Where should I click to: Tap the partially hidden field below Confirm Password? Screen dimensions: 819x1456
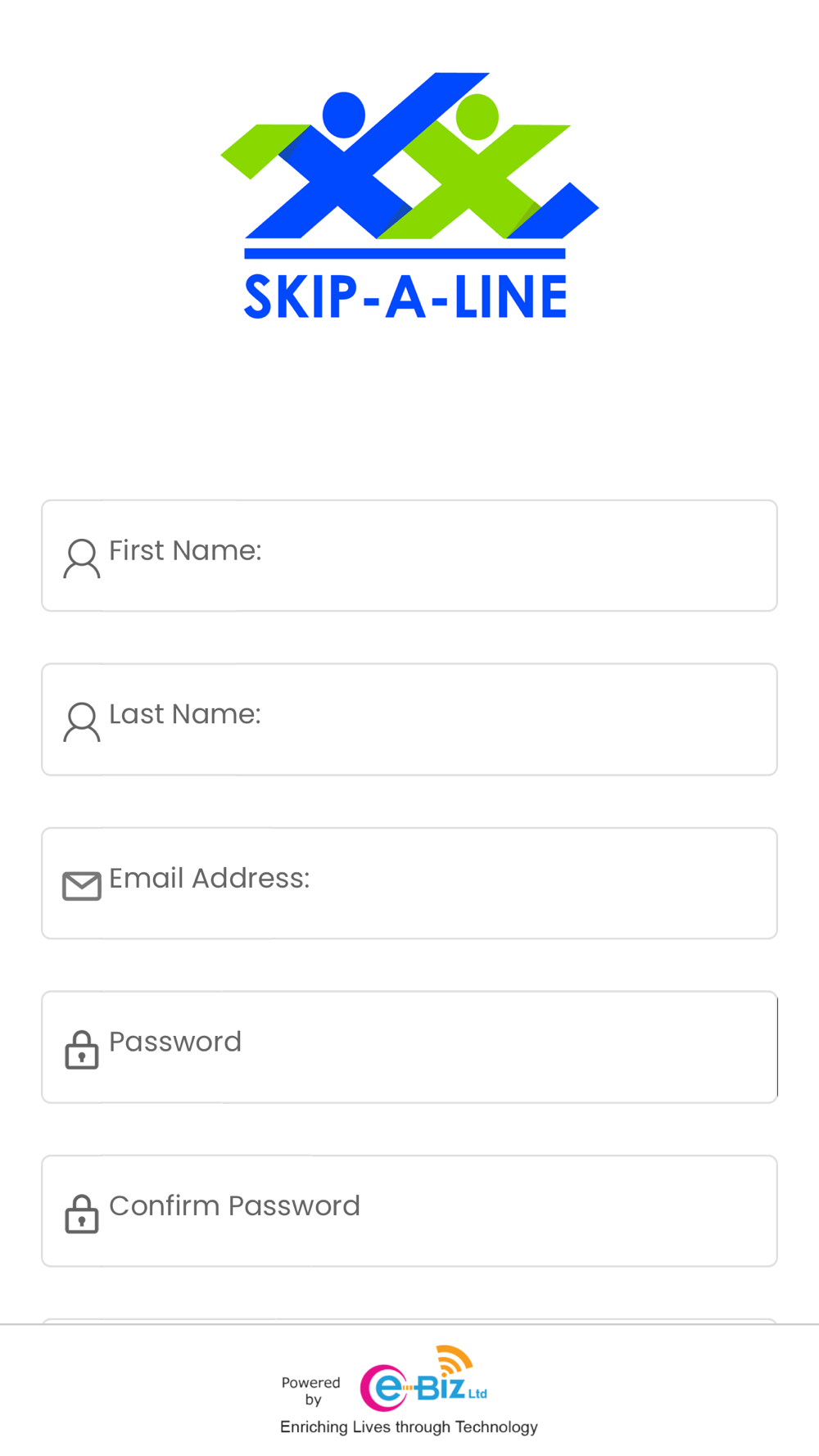pos(409,1321)
